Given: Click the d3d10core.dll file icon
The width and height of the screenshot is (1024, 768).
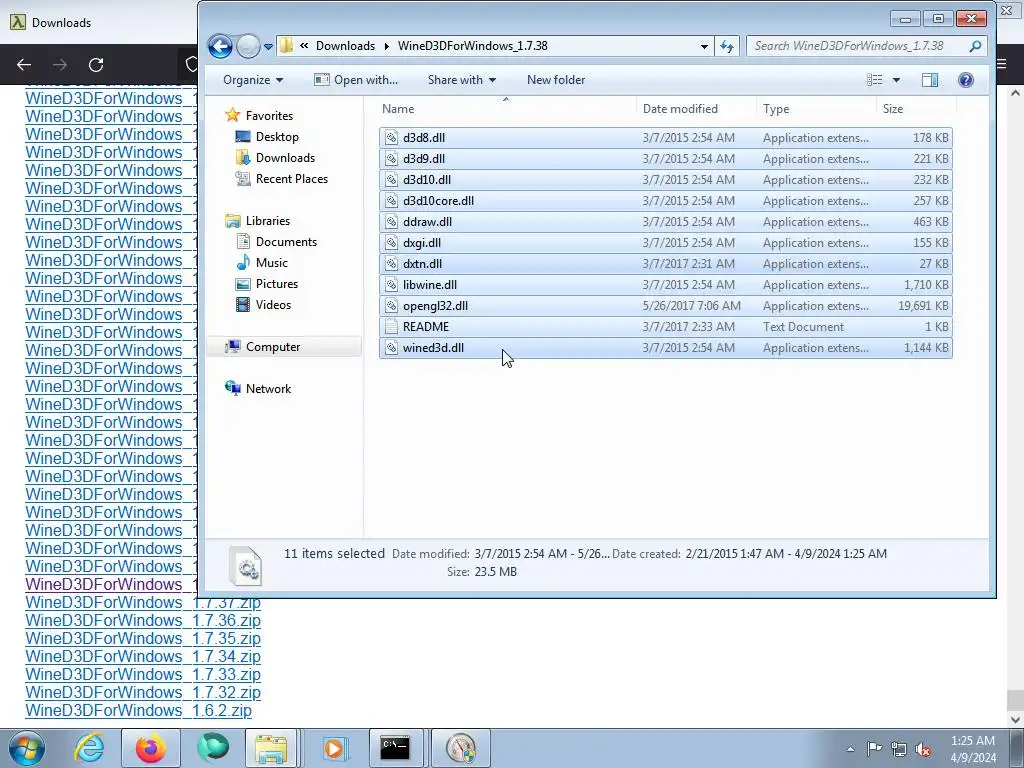Looking at the screenshot, I should click(391, 200).
